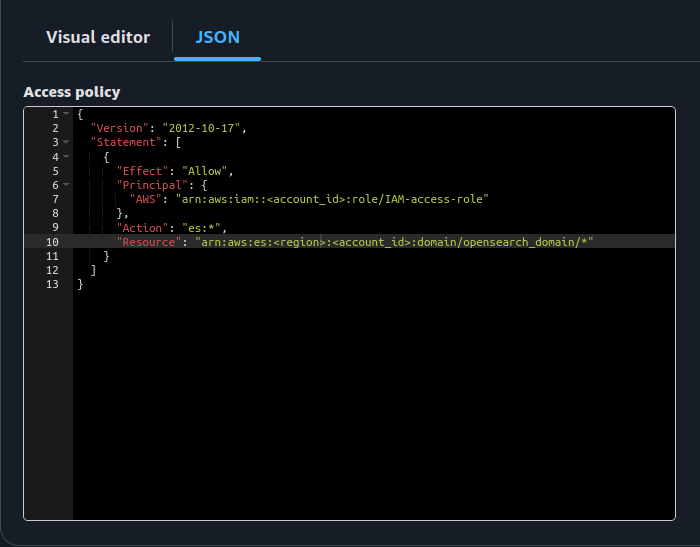This screenshot has height=547, width=700.
Task: Collapse the Statement array fold on line 3
Action: pyautogui.click(x=66, y=142)
